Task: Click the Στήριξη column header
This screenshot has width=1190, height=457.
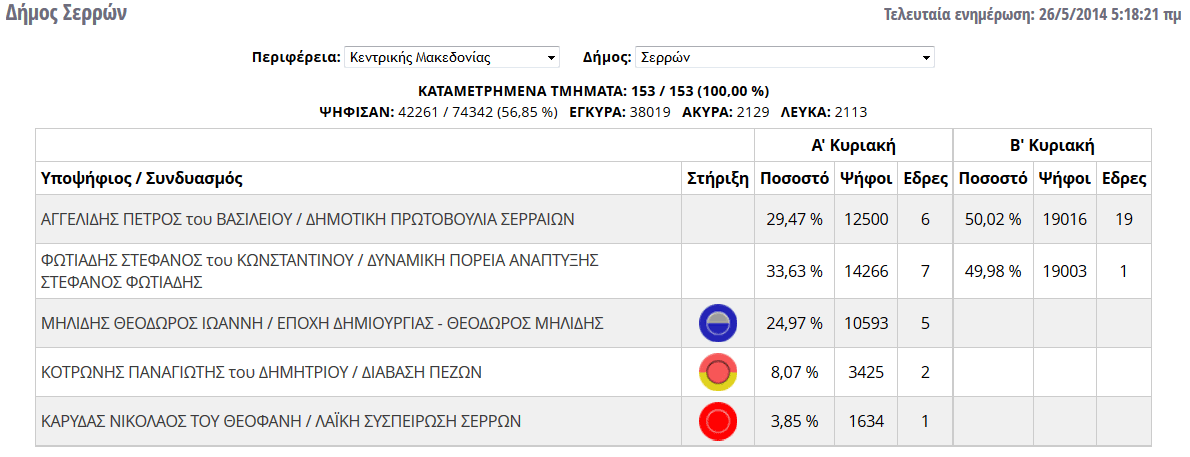Action: [718, 179]
